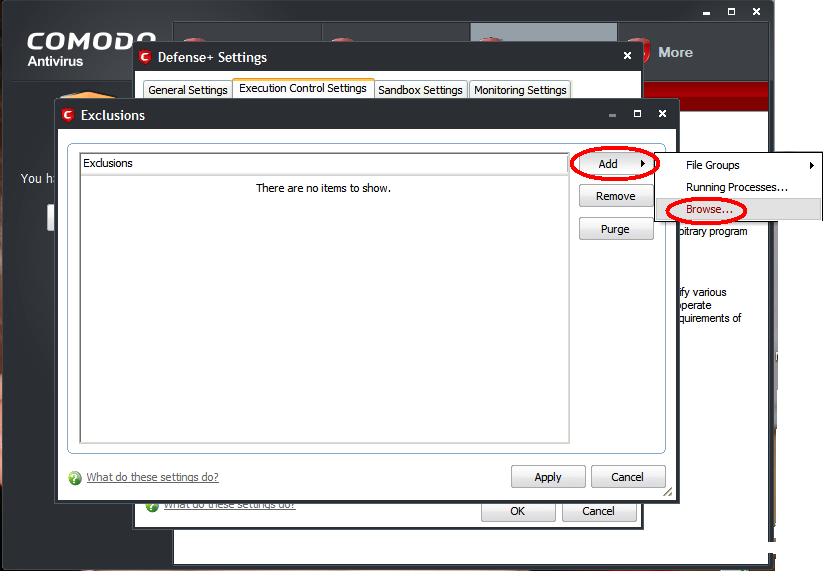This screenshot has height=578, width=824.
Task: Switch to the General Settings tab
Action: click(188, 90)
